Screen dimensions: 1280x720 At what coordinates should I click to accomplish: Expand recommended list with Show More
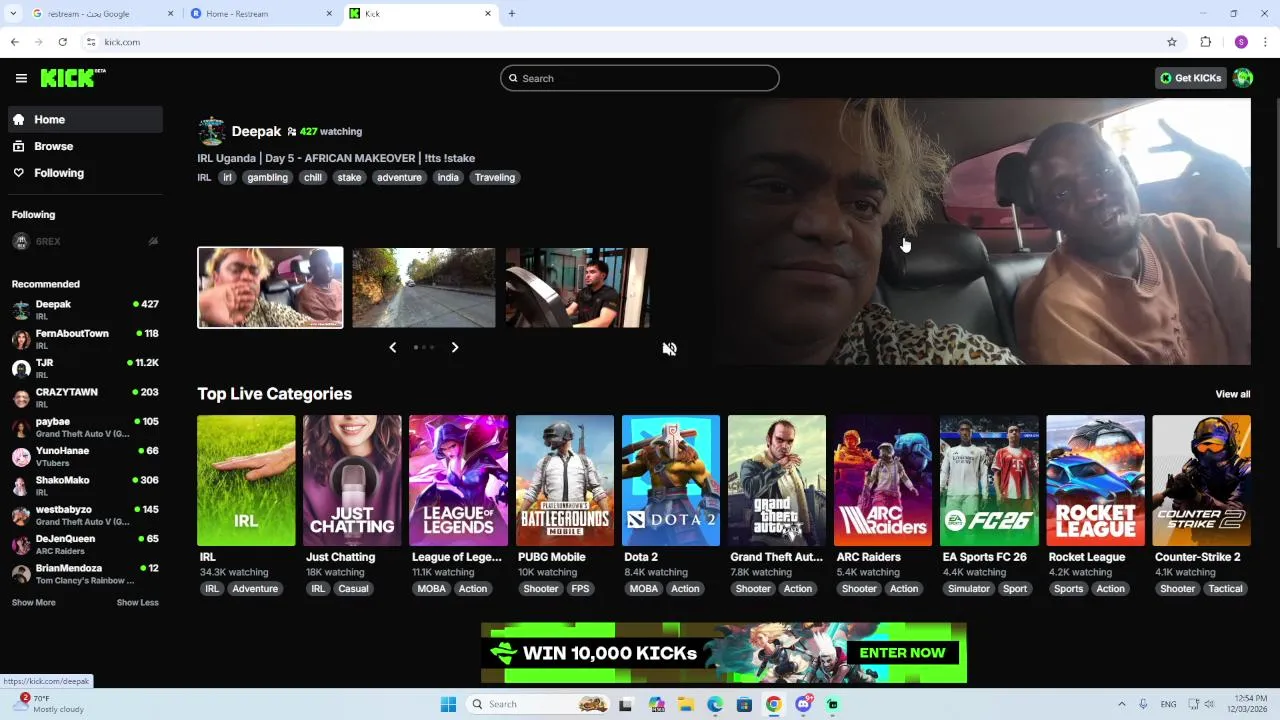(x=33, y=603)
